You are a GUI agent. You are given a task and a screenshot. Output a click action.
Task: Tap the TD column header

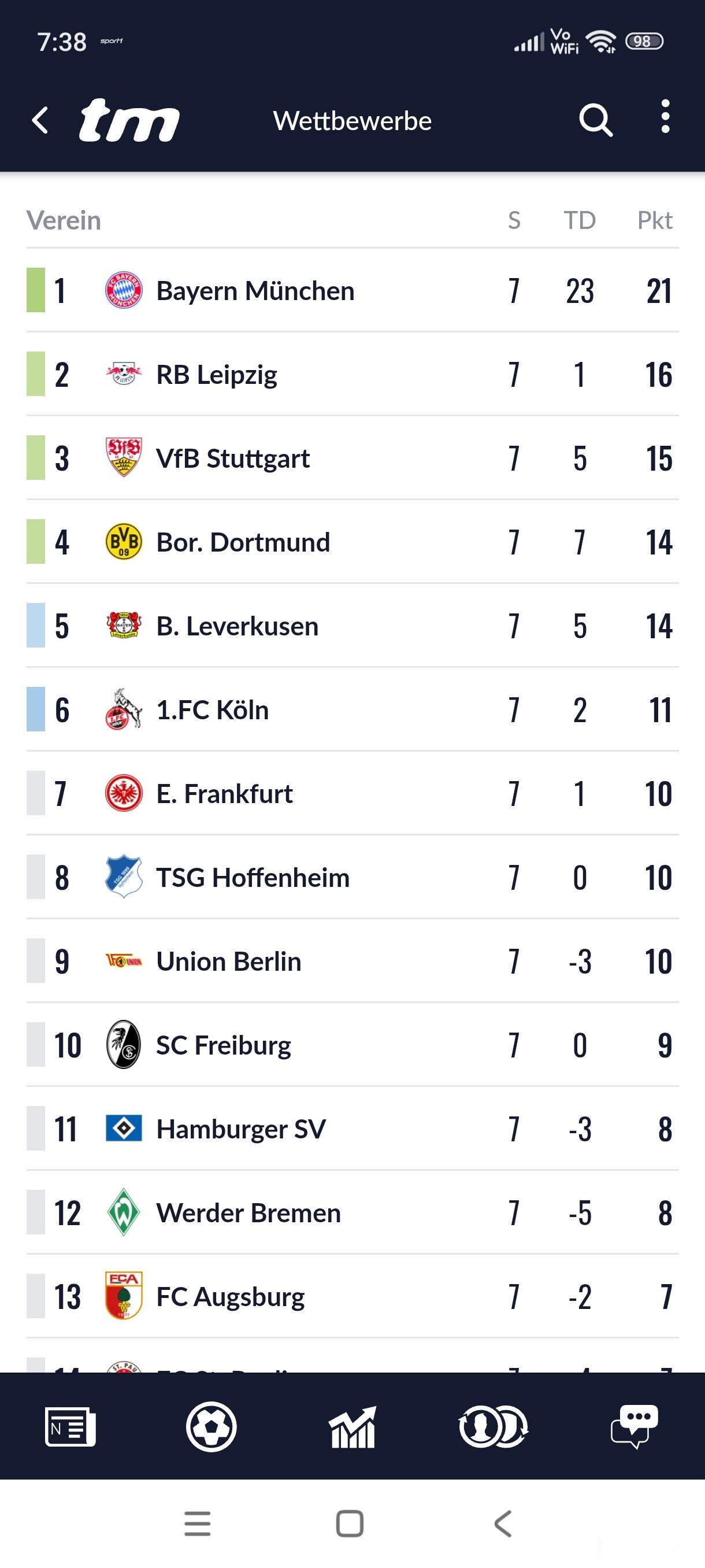tap(579, 220)
